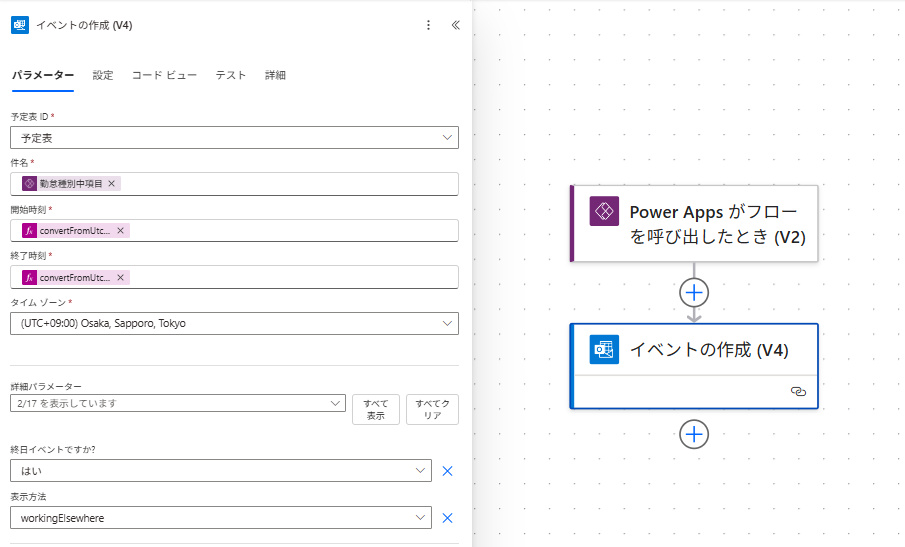Image resolution: width=905 pixels, height=547 pixels.
Task: Select Power Apps がフローを呼び出したとき trigger card
Action: (x=694, y=224)
